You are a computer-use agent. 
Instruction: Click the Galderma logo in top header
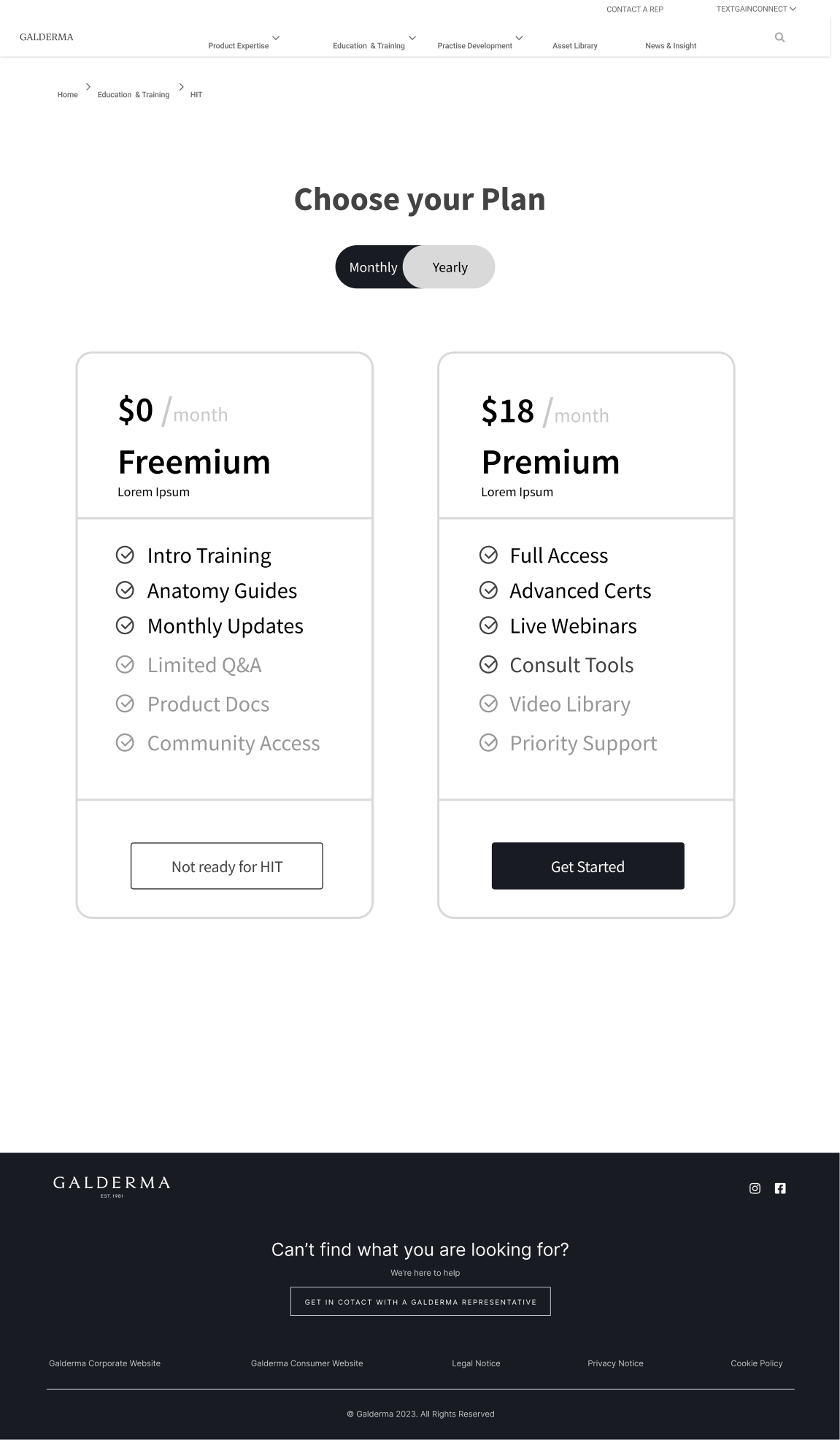click(x=47, y=37)
